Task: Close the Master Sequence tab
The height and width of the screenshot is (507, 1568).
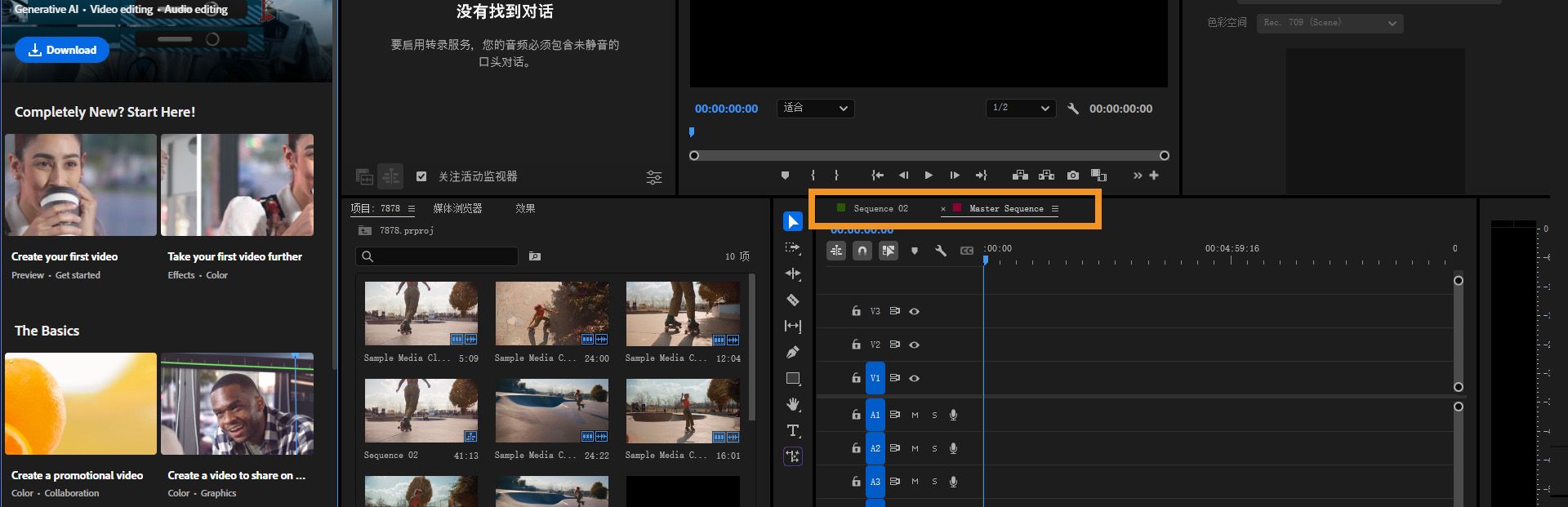Action: tap(943, 209)
